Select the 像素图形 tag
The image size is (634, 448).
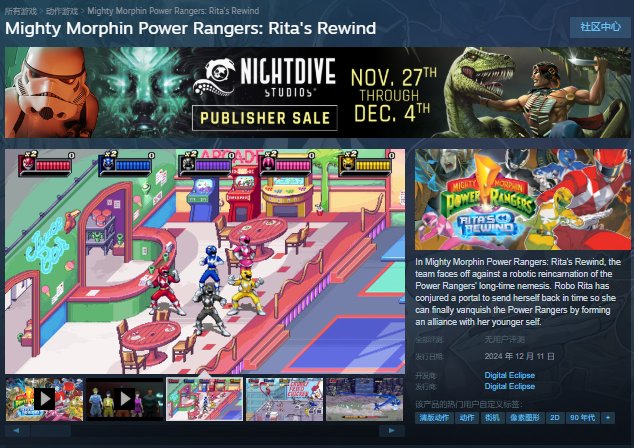pos(524,418)
